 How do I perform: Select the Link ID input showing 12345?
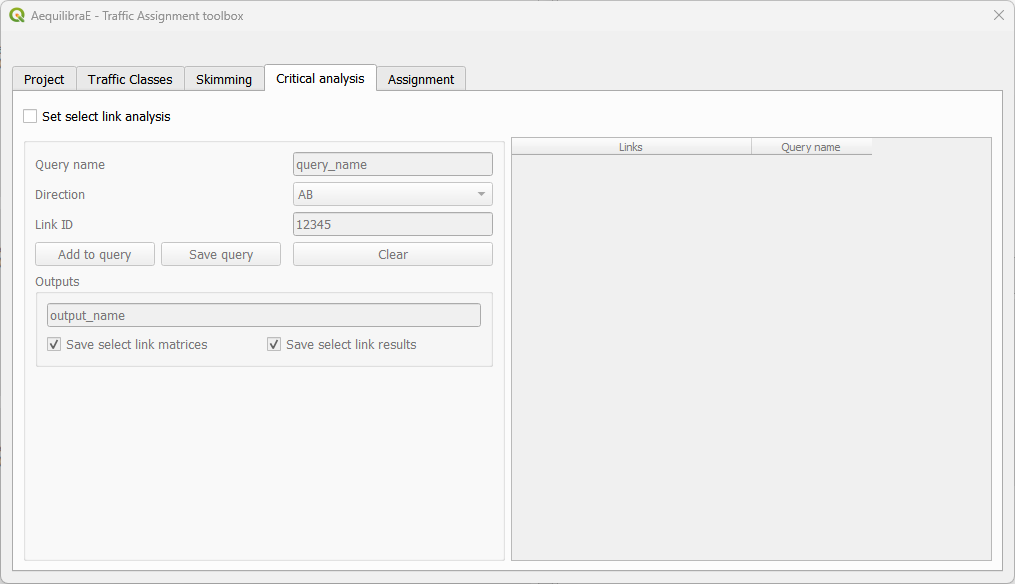[x=392, y=224]
